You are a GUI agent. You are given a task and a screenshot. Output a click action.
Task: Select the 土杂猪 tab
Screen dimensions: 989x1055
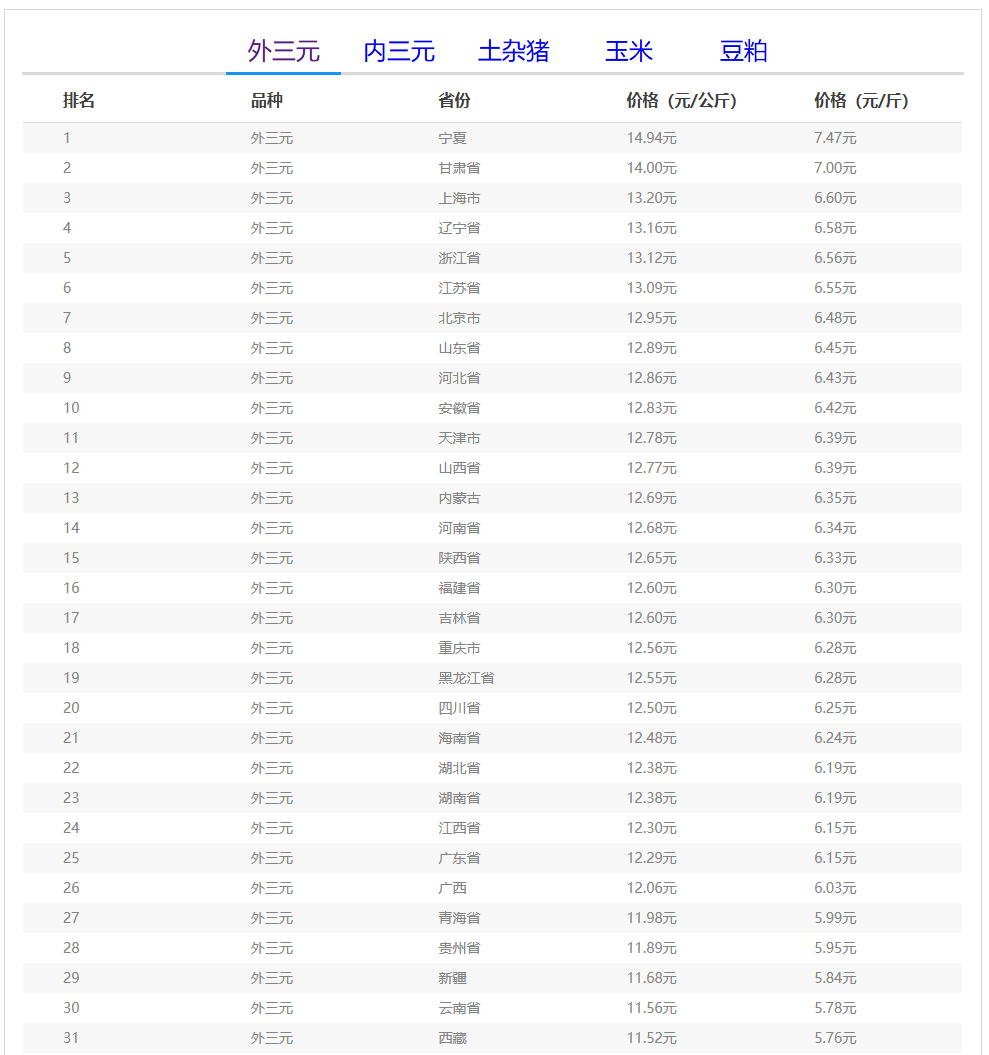(x=514, y=51)
